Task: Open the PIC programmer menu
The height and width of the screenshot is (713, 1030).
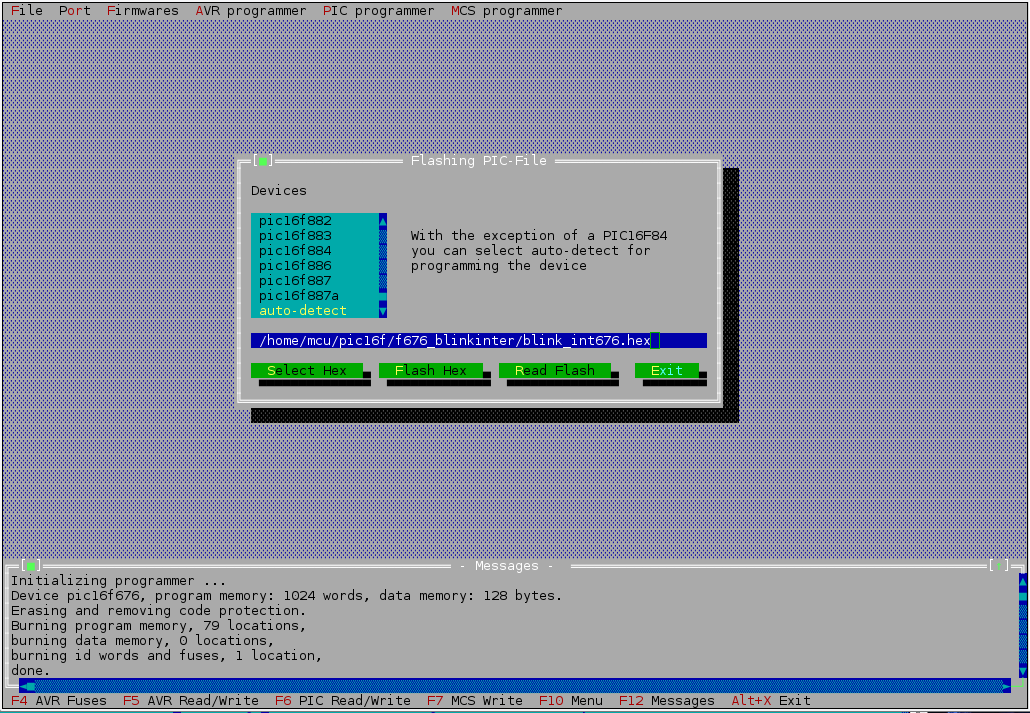Action: click(379, 11)
